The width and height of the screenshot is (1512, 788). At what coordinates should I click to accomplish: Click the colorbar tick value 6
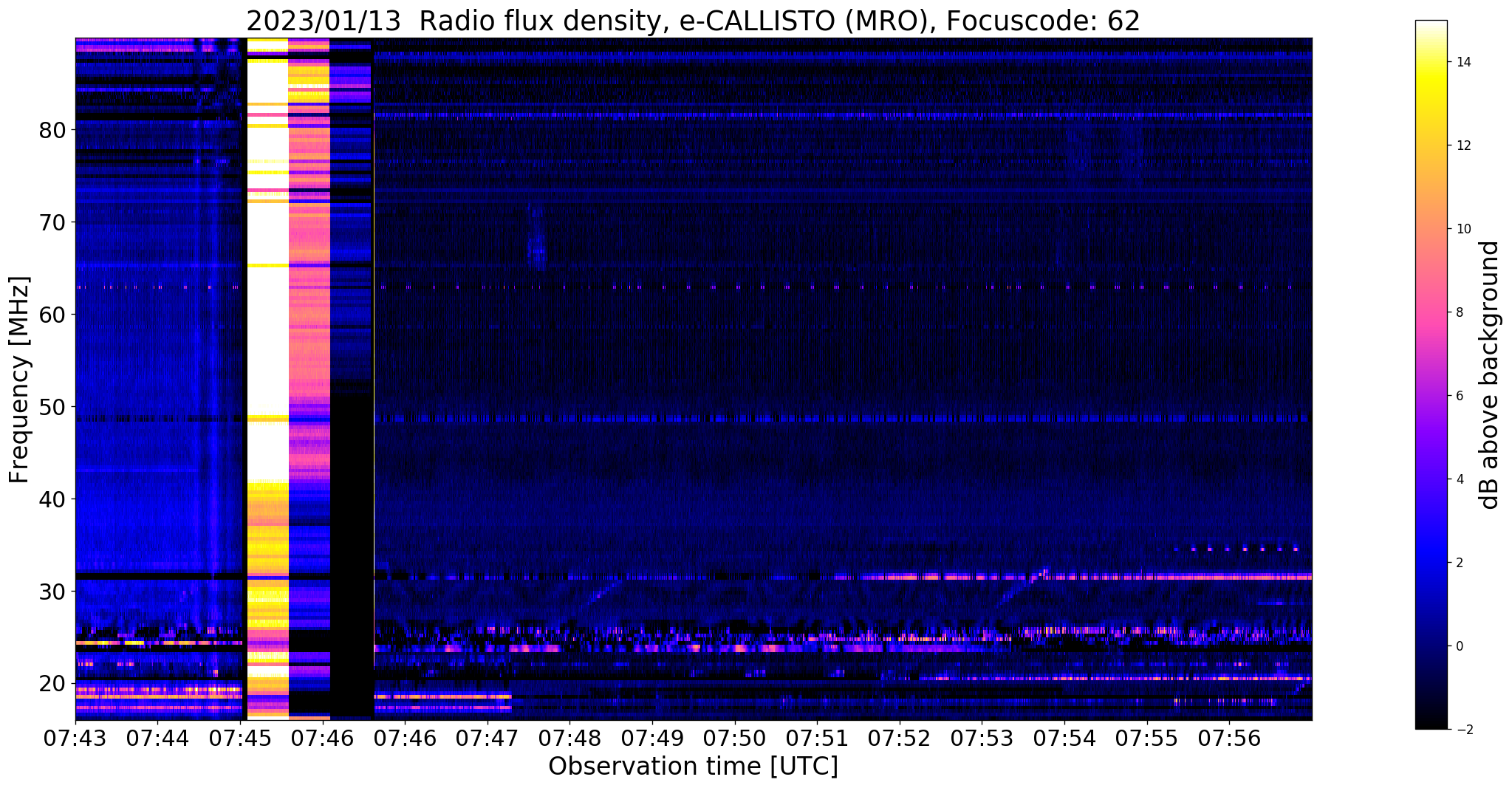1459,396
